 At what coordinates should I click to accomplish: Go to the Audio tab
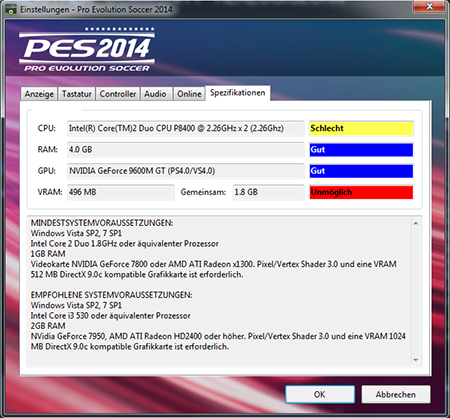coord(155,94)
